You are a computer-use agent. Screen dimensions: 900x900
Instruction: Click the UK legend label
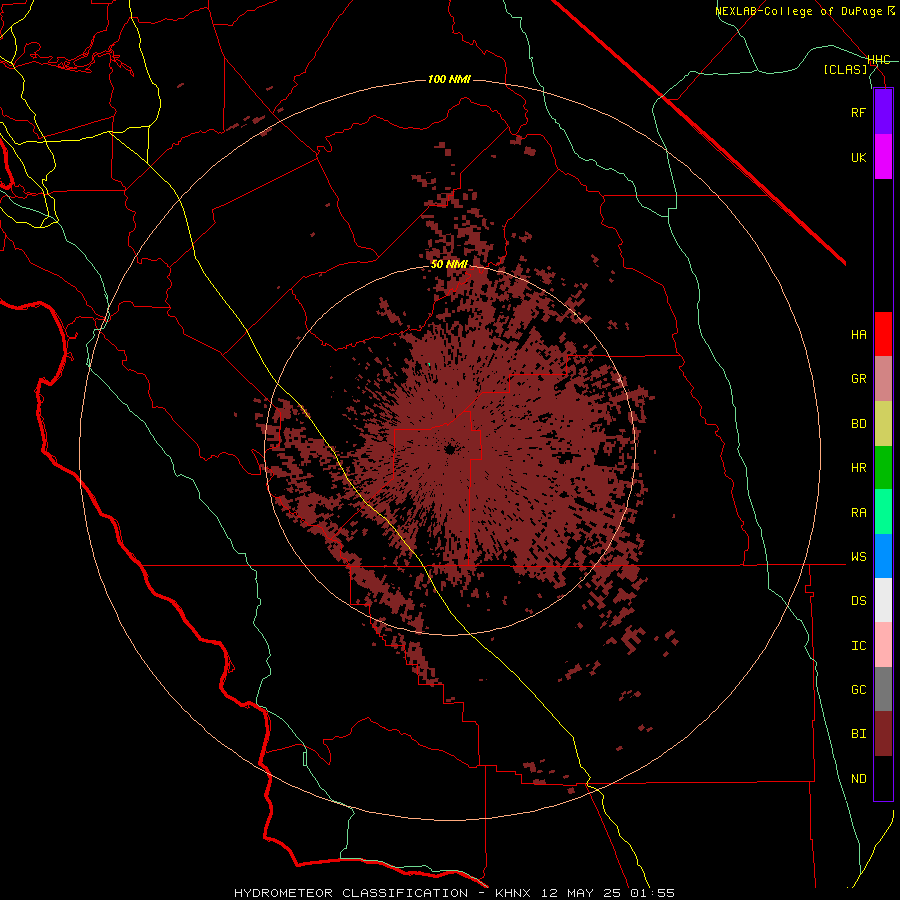(858, 157)
